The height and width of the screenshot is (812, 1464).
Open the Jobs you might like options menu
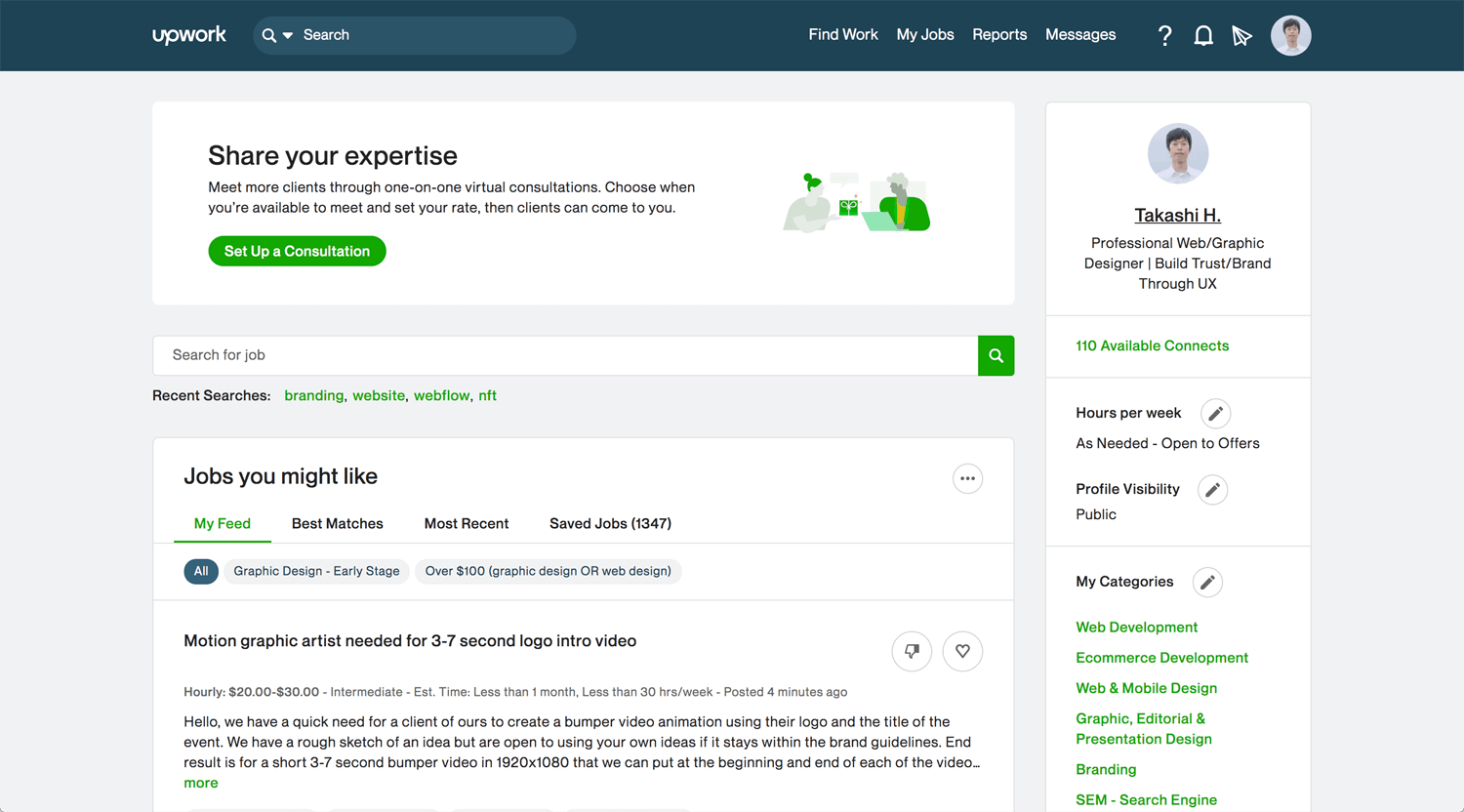pos(967,478)
